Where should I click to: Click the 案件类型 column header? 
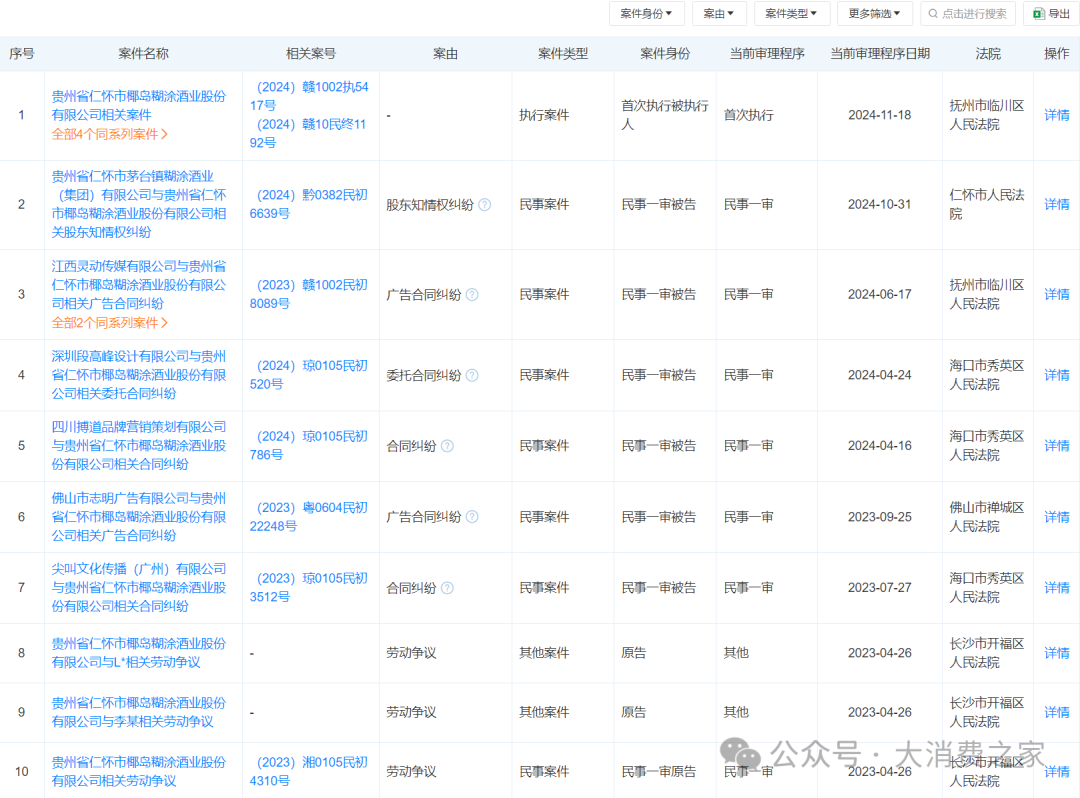tap(563, 54)
